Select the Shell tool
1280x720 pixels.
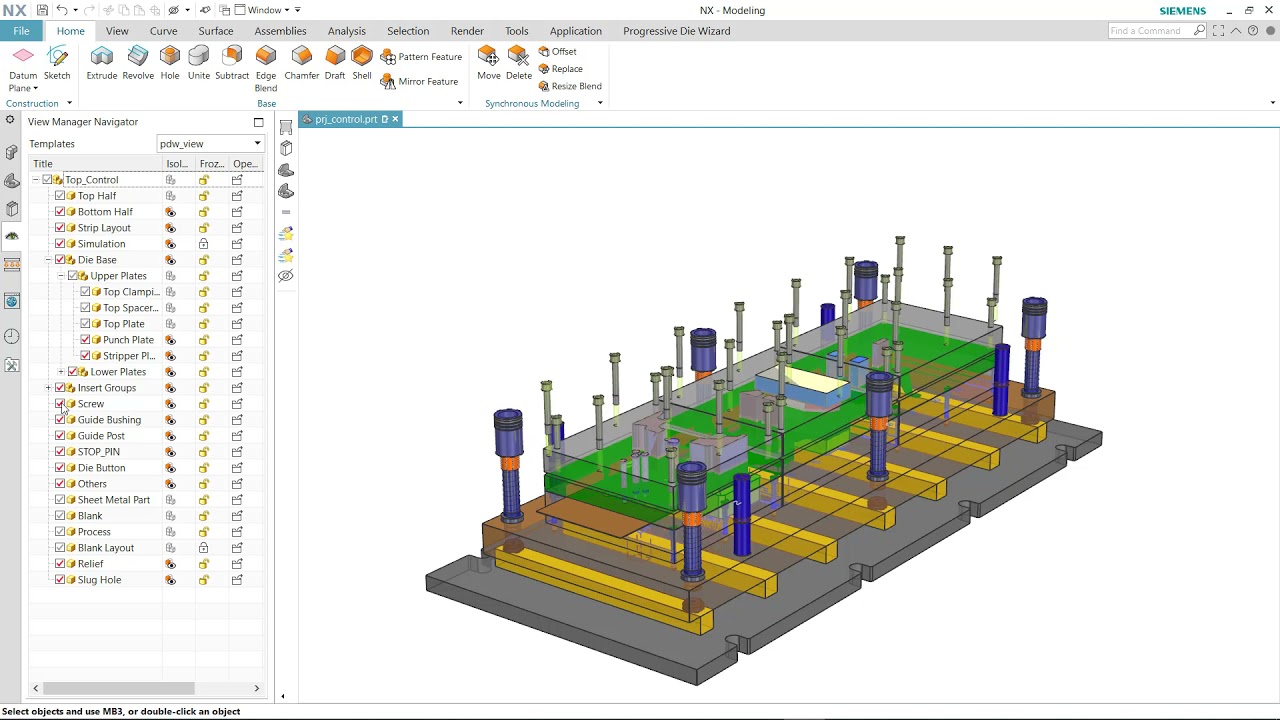pyautogui.click(x=362, y=63)
